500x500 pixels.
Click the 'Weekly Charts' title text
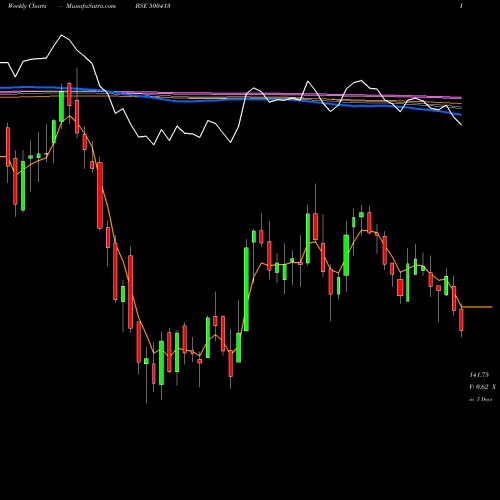pos(27,6)
